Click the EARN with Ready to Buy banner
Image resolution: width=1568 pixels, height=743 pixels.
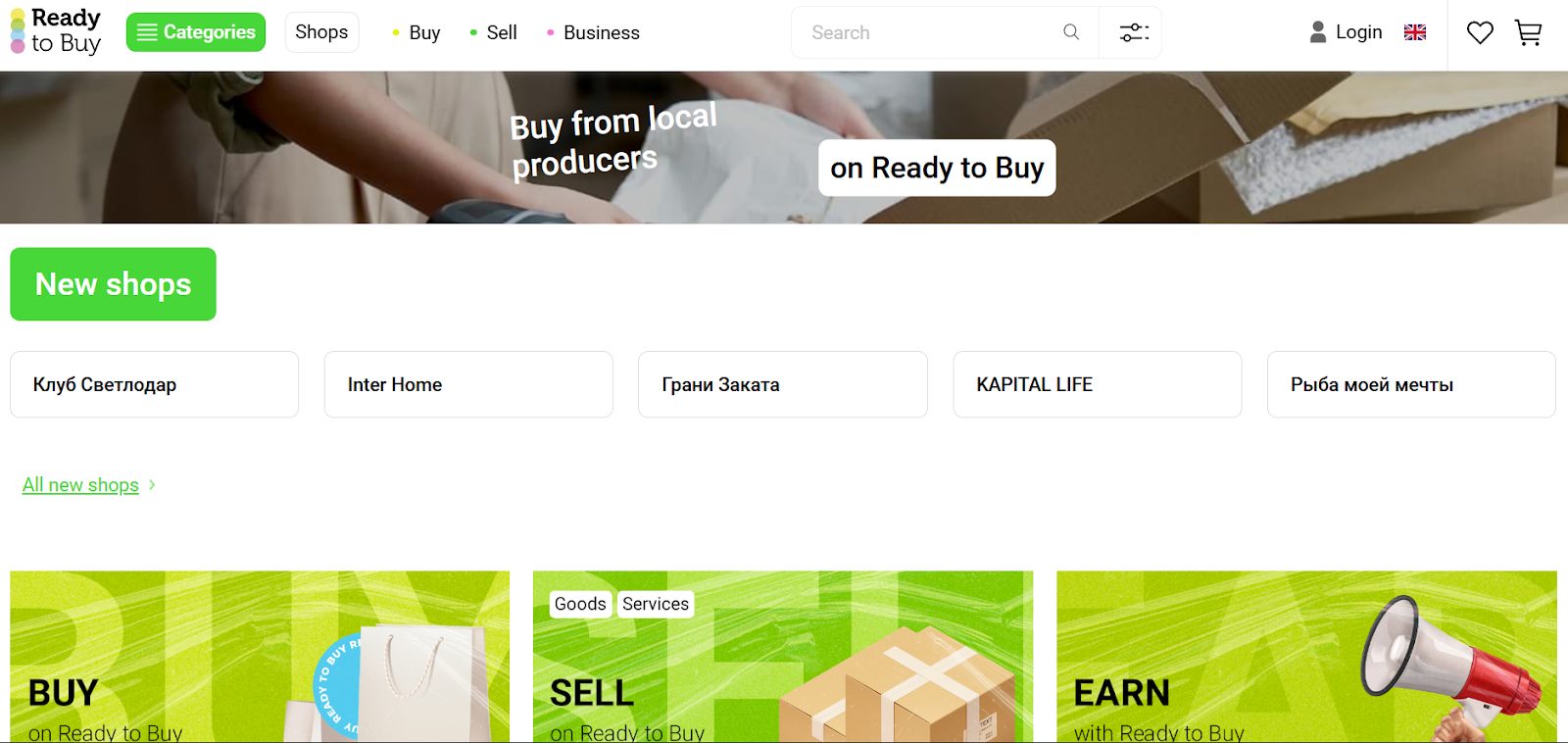1306,657
